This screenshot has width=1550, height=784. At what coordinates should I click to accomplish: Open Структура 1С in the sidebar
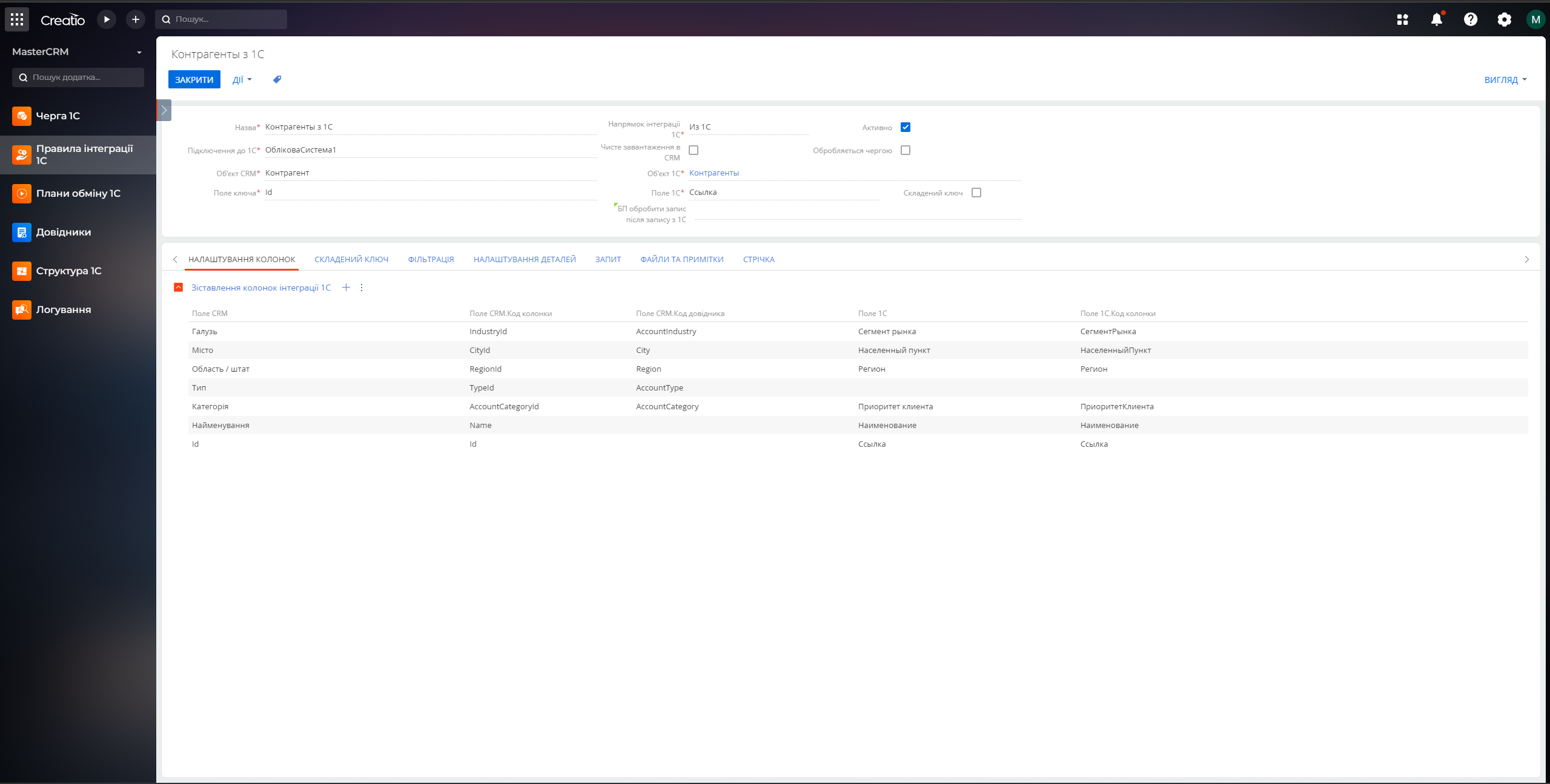(x=68, y=271)
